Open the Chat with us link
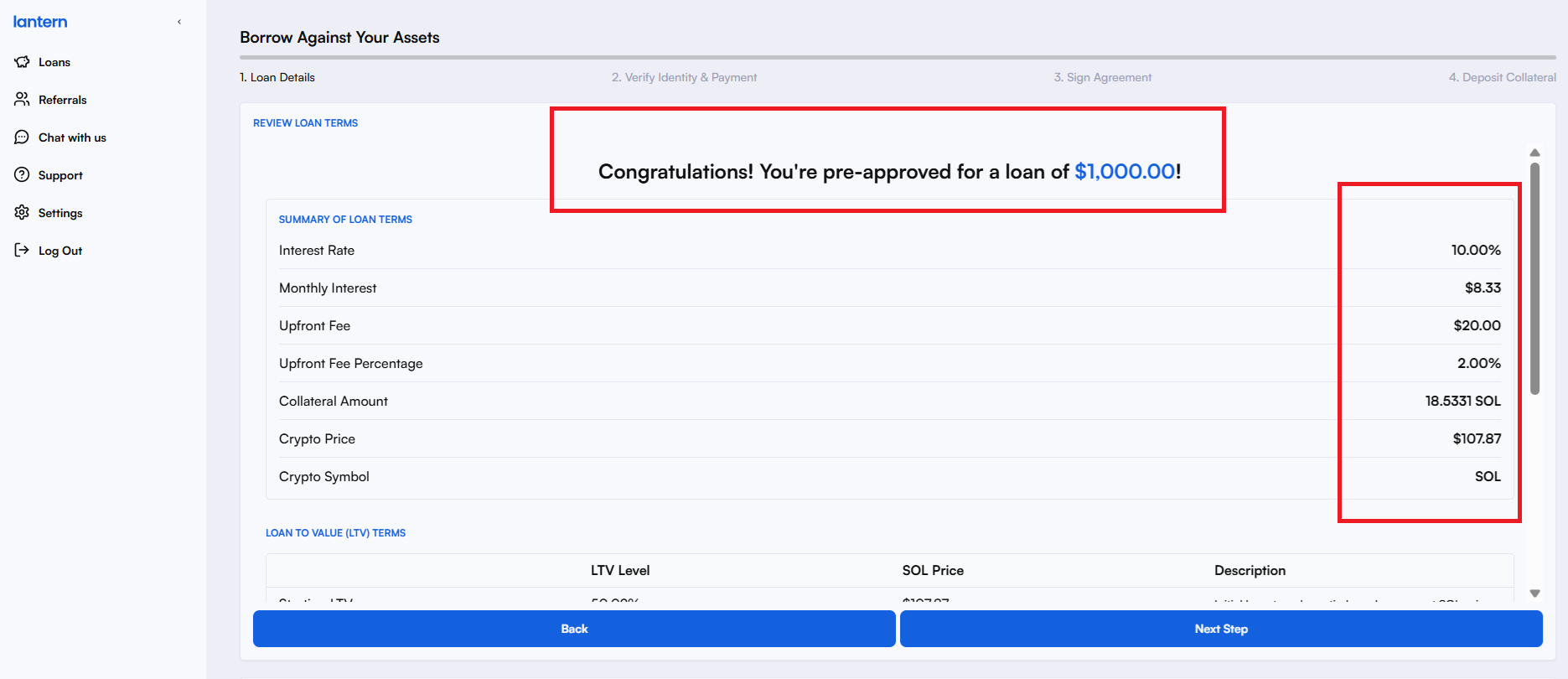 click(72, 137)
